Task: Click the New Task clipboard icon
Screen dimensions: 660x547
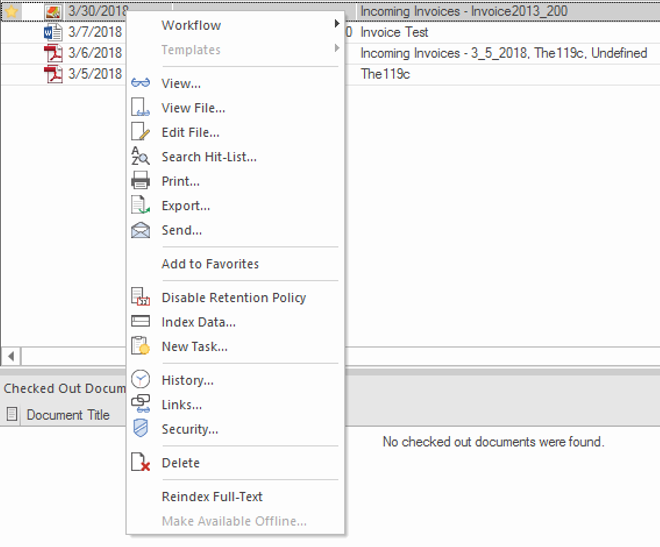Action: pos(140,345)
